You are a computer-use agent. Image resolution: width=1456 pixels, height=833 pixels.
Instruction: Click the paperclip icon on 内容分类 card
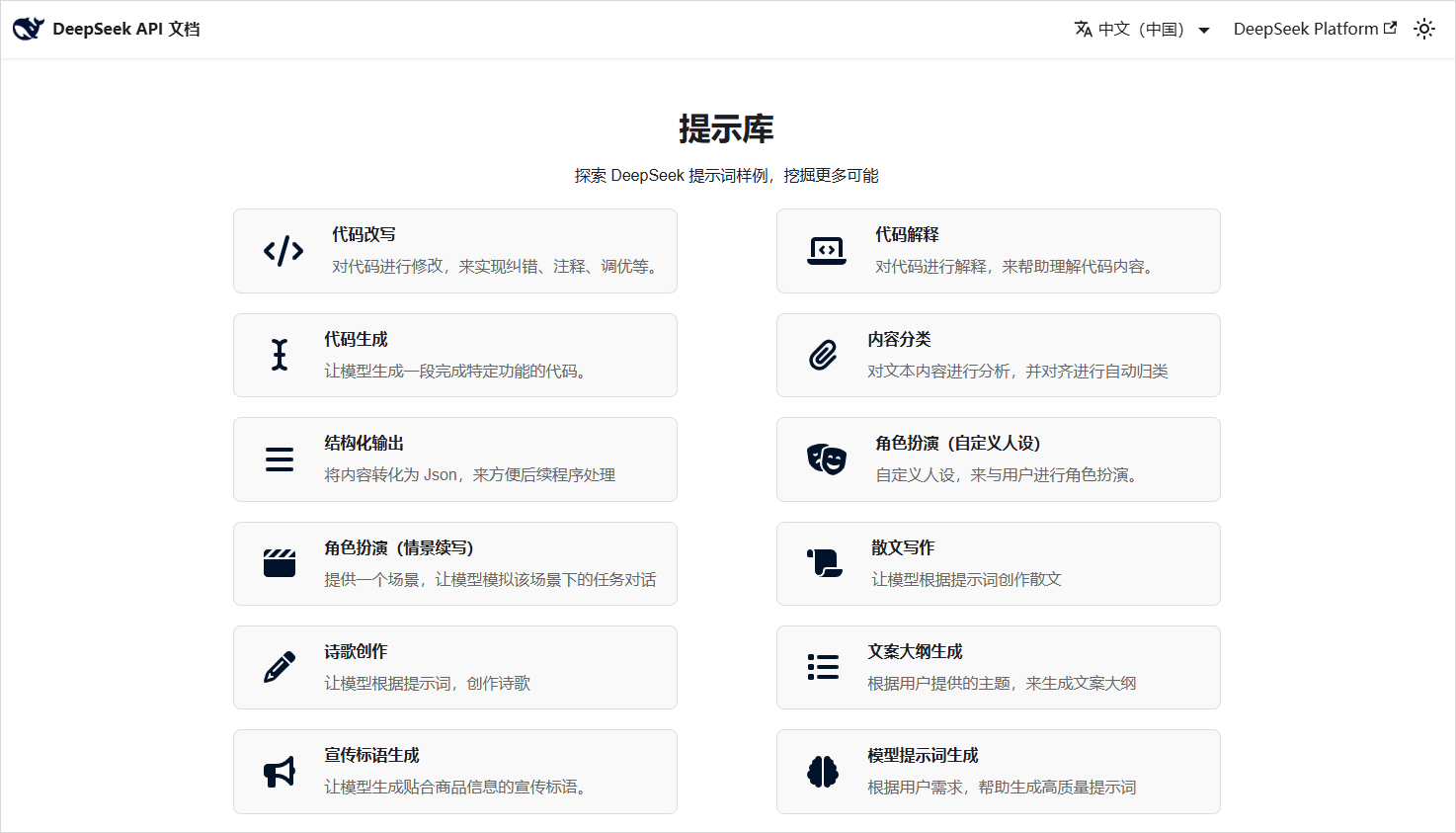pos(823,355)
